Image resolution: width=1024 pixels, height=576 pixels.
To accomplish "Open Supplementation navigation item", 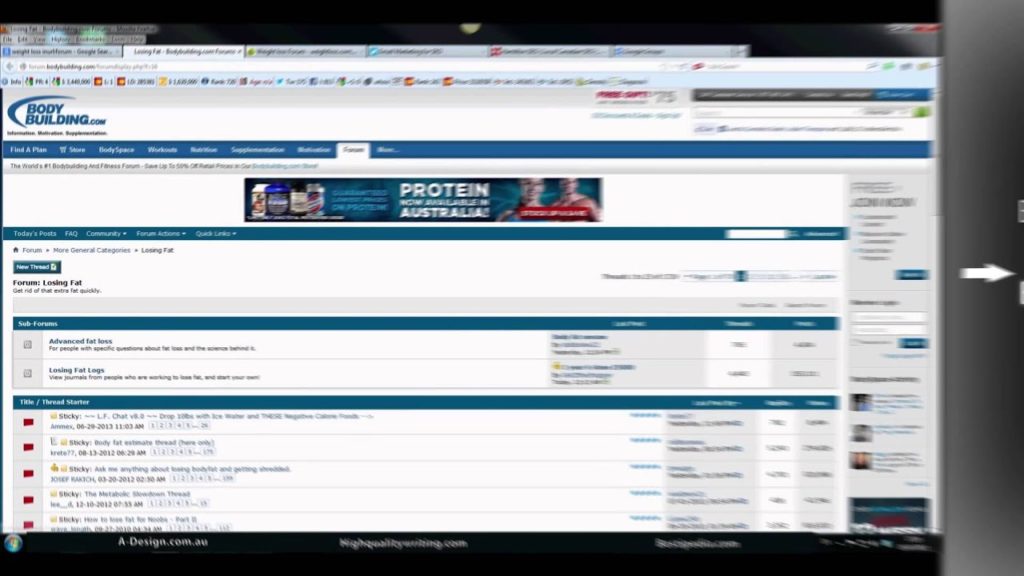I will coord(257,150).
